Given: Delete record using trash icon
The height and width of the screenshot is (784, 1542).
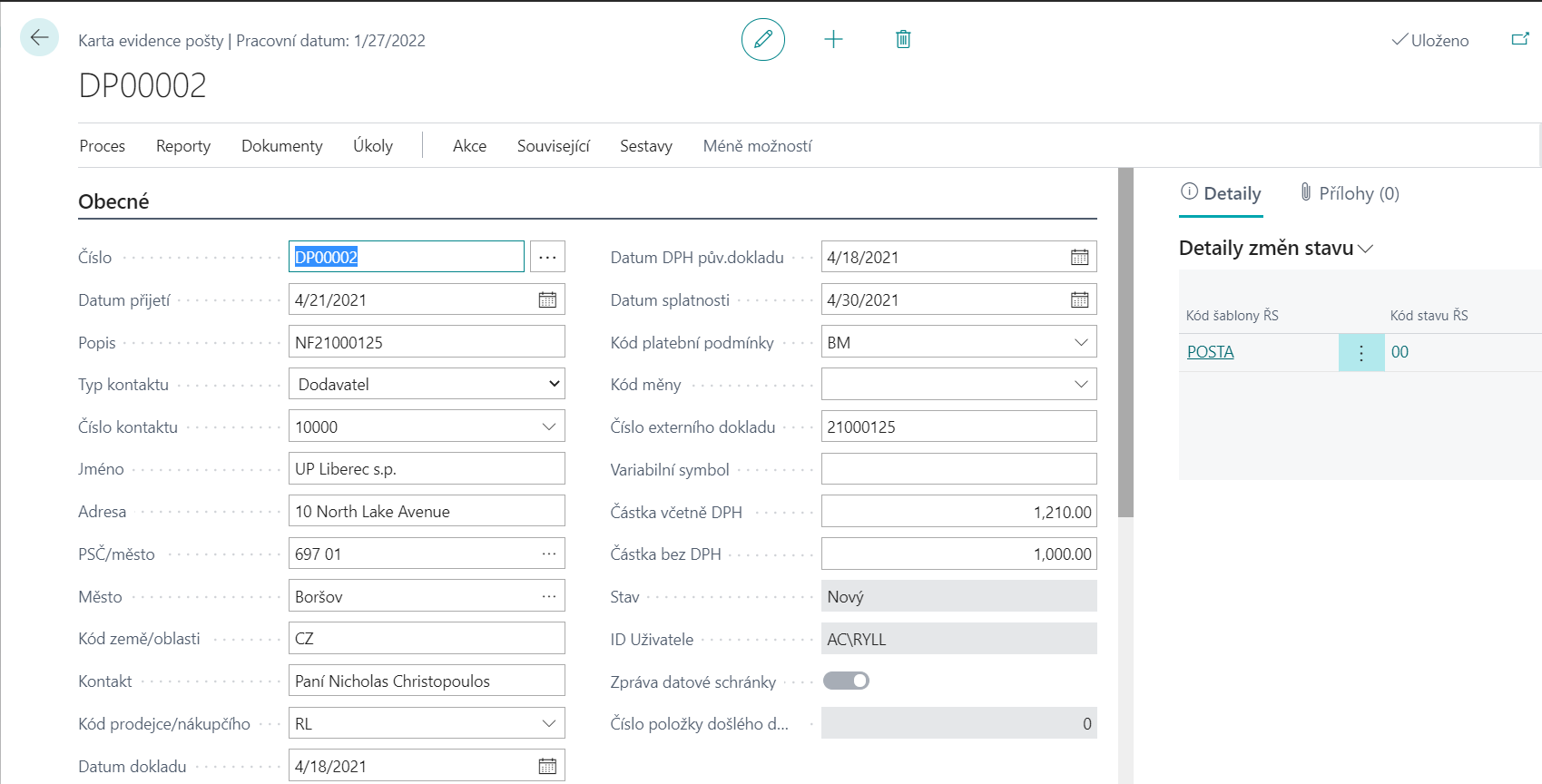Looking at the screenshot, I should (x=903, y=39).
